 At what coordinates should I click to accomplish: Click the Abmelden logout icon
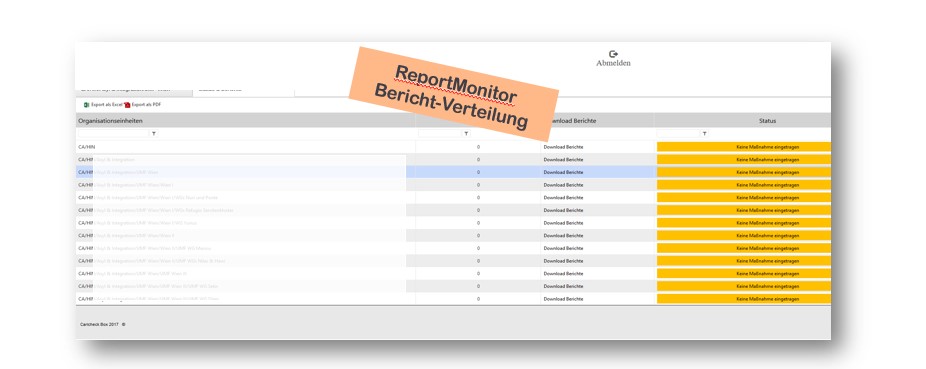[613, 54]
